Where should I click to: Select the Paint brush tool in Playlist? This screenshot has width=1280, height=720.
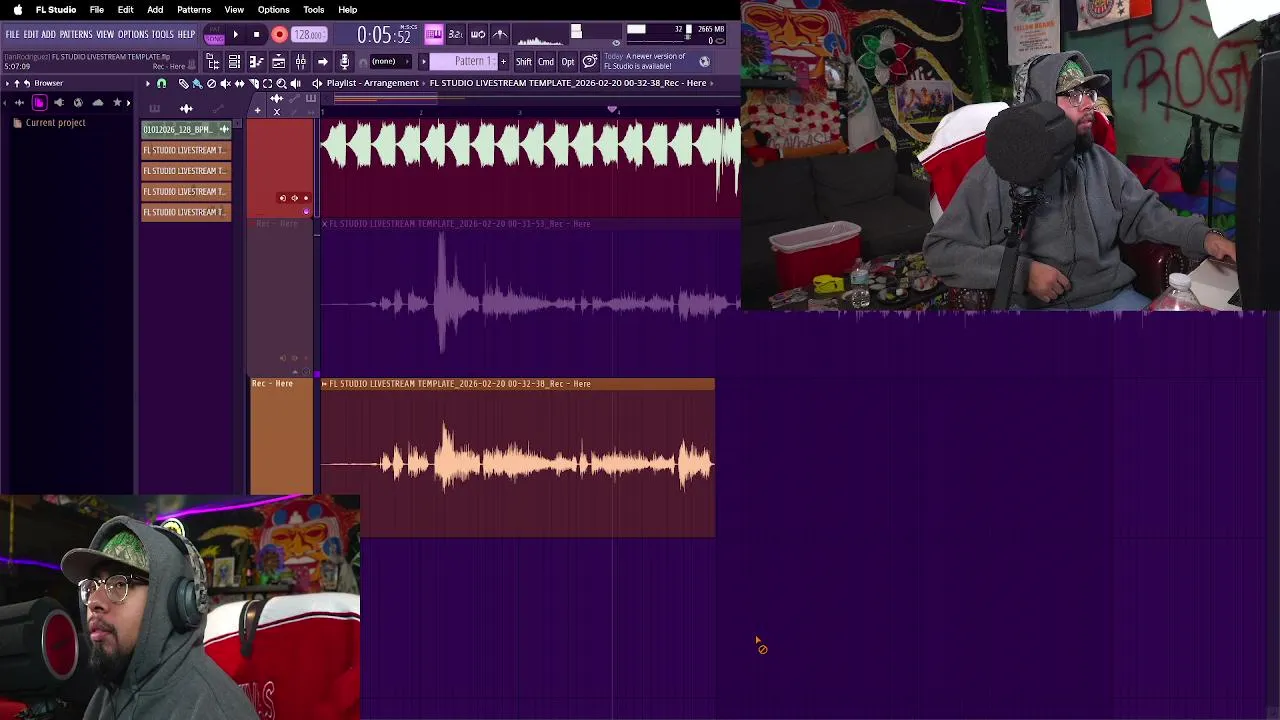click(x=197, y=83)
